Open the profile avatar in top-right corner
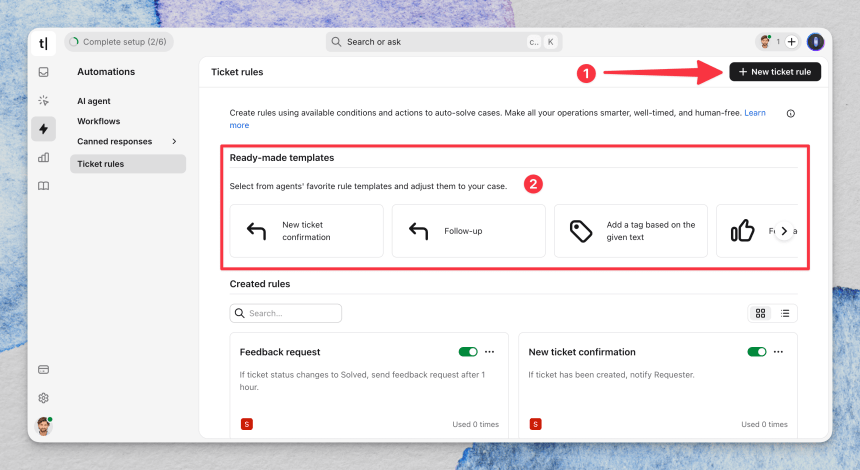 pyautogui.click(x=816, y=42)
